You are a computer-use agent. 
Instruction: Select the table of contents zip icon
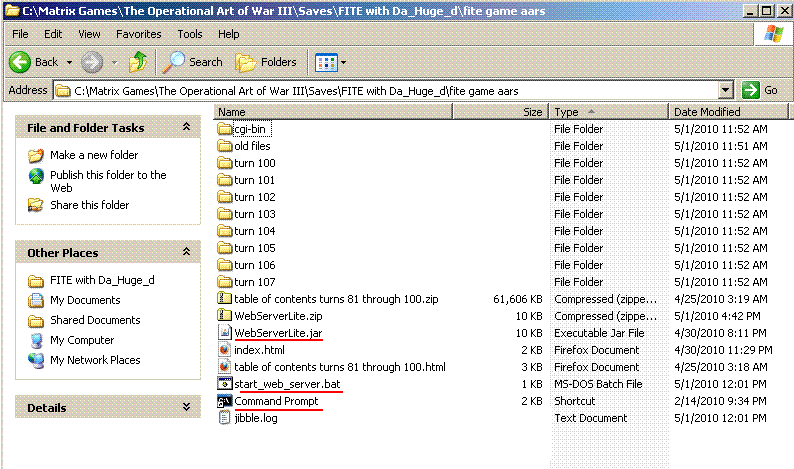[x=224, y=299]
